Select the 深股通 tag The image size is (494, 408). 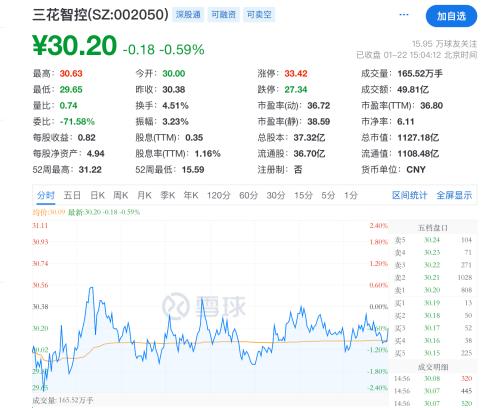[188, 15]
